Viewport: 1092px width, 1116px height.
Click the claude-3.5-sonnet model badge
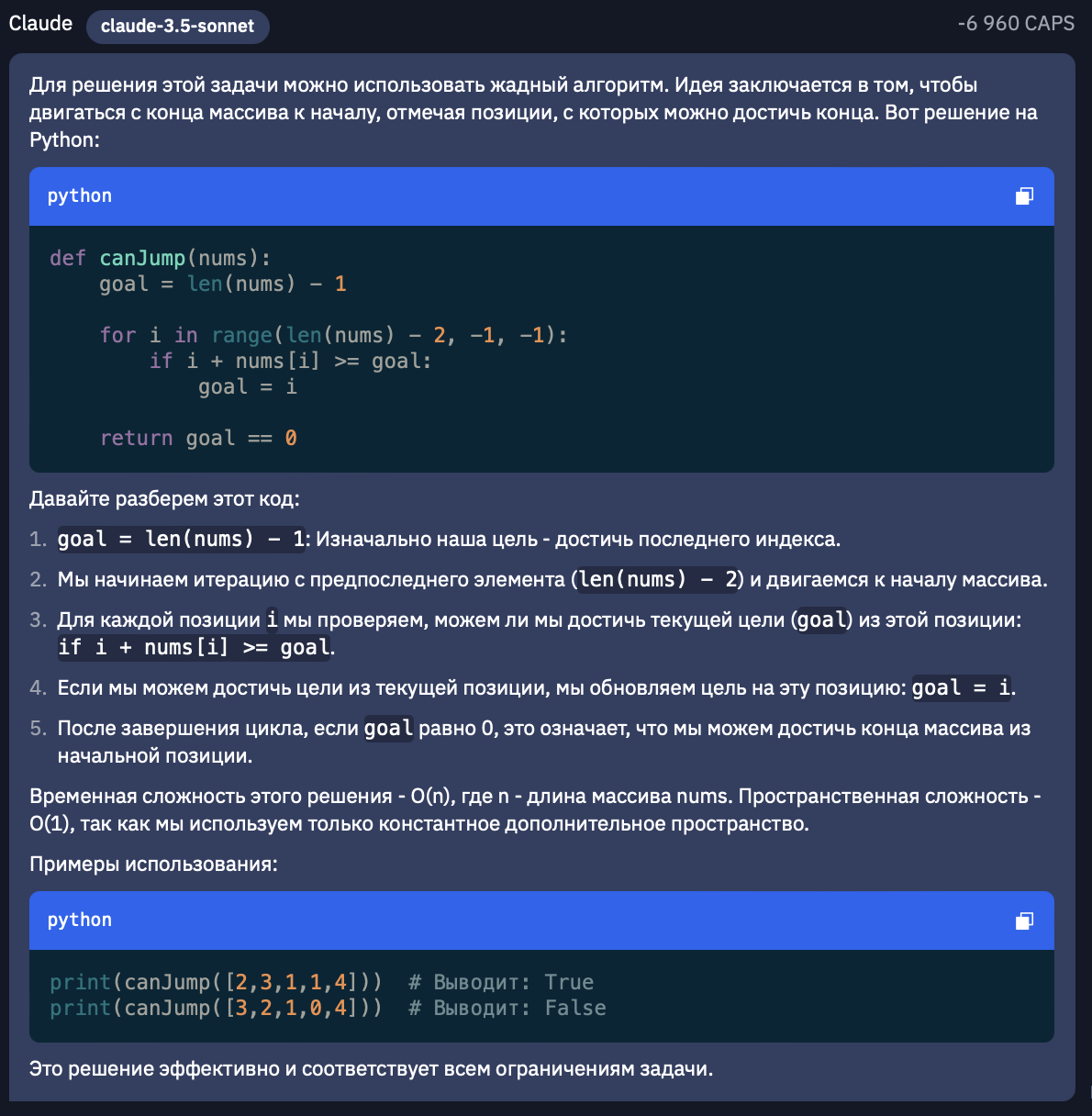coord(177,26)
